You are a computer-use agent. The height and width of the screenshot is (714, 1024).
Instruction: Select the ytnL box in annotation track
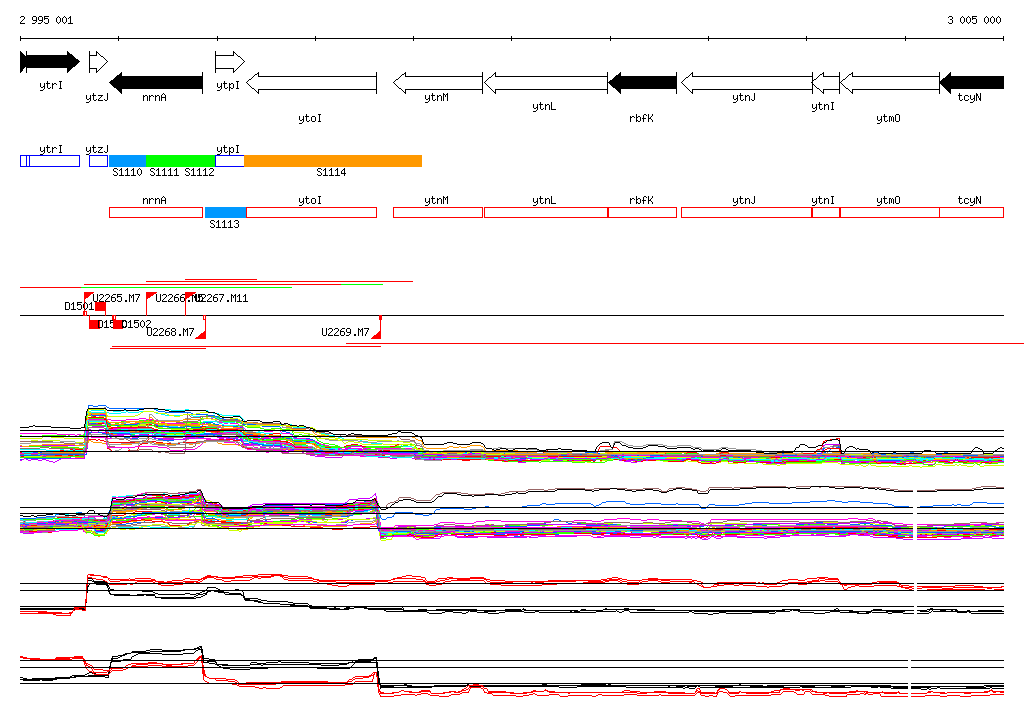pos(545,212)
